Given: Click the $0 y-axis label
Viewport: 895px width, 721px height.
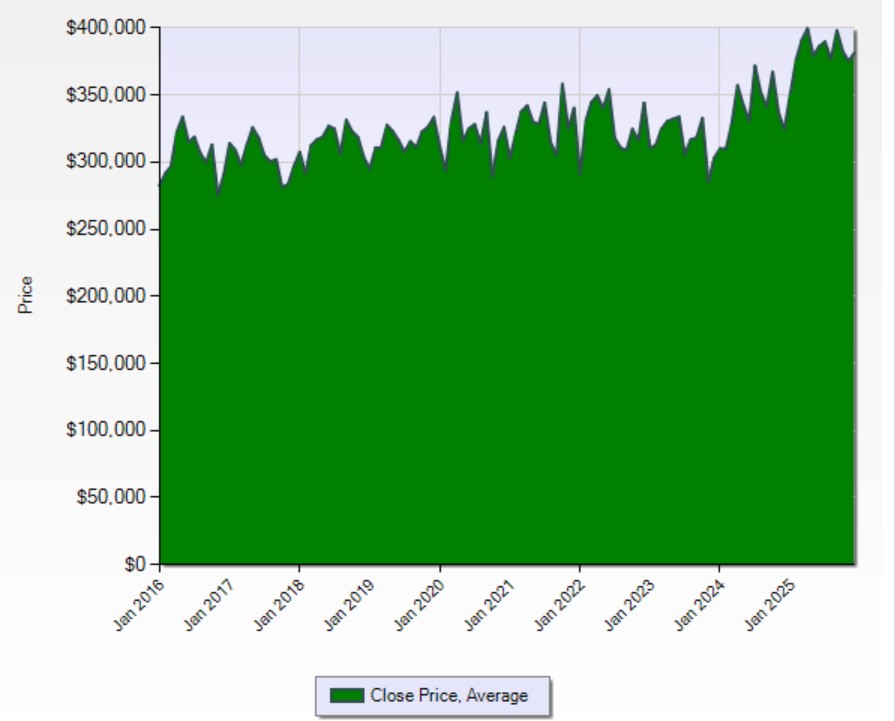Looking at the screenshot, I should [136, 564].
